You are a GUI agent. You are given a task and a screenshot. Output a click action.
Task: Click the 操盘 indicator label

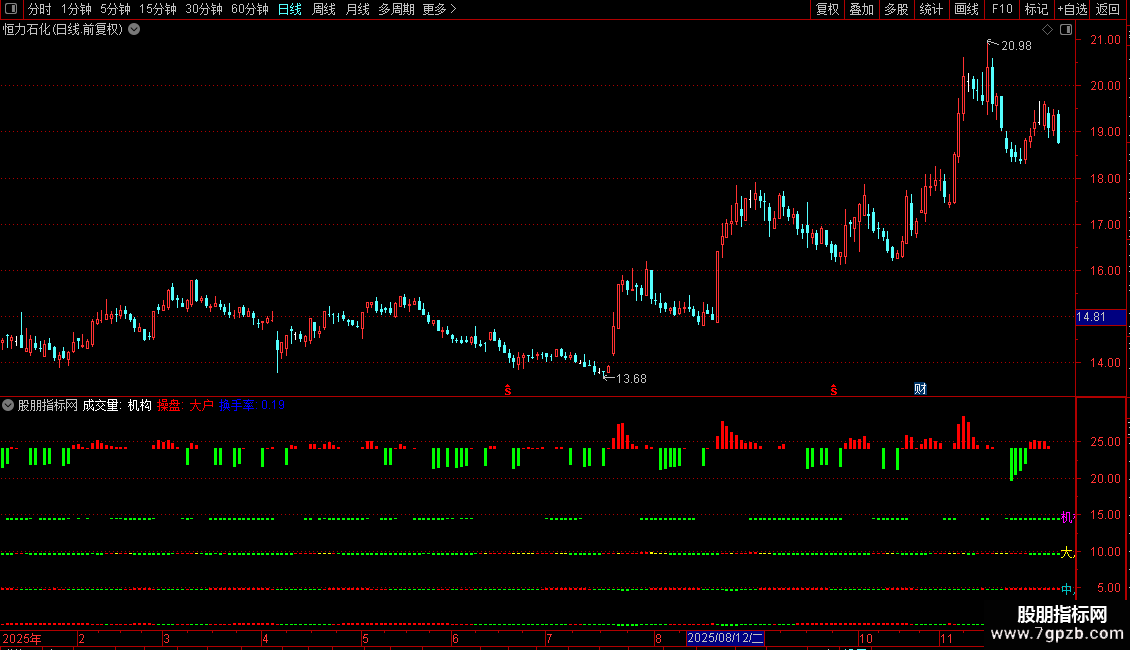(x=169, y=406)
